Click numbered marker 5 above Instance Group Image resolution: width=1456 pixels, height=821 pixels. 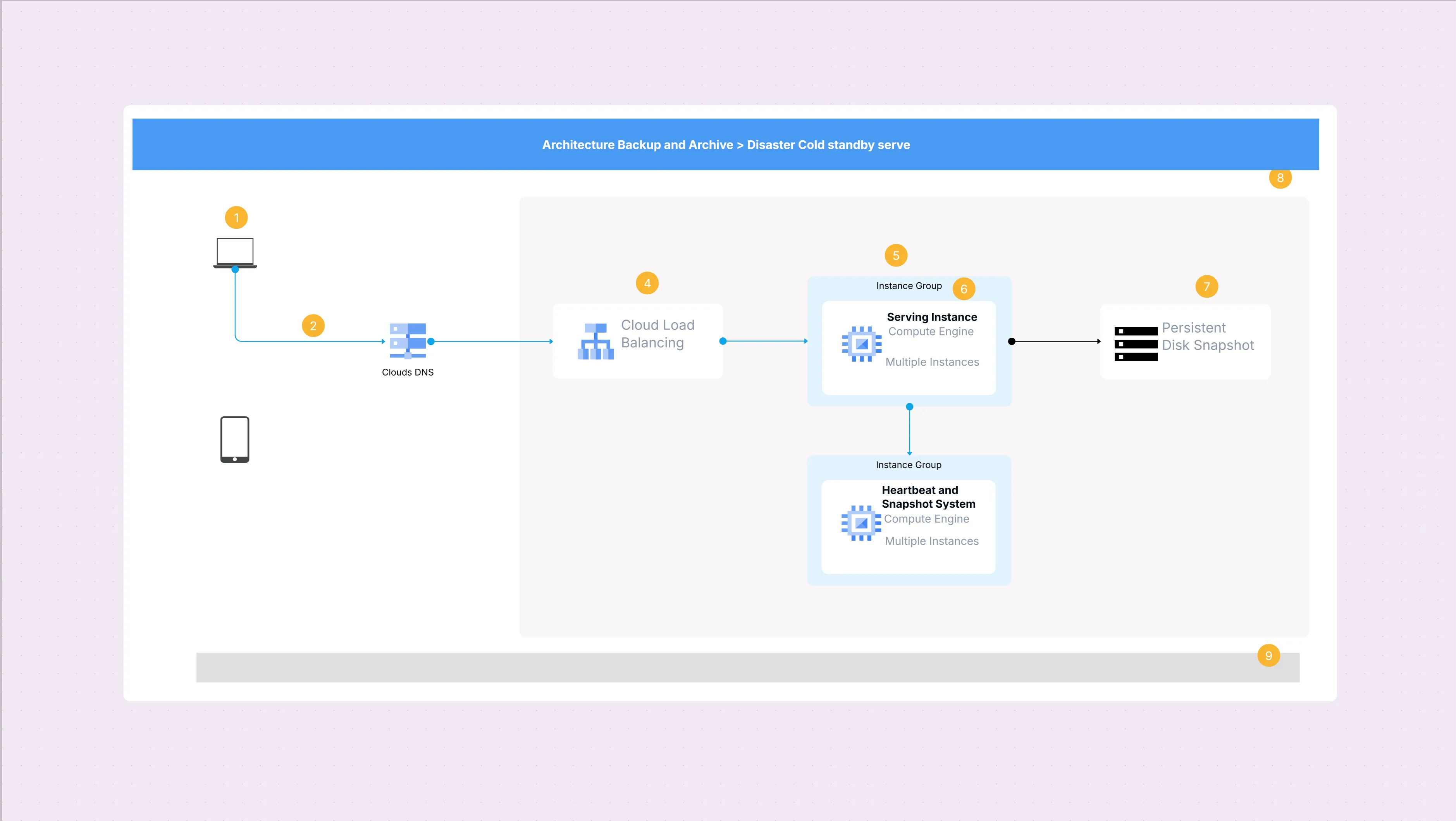click(x=897, y=255)
